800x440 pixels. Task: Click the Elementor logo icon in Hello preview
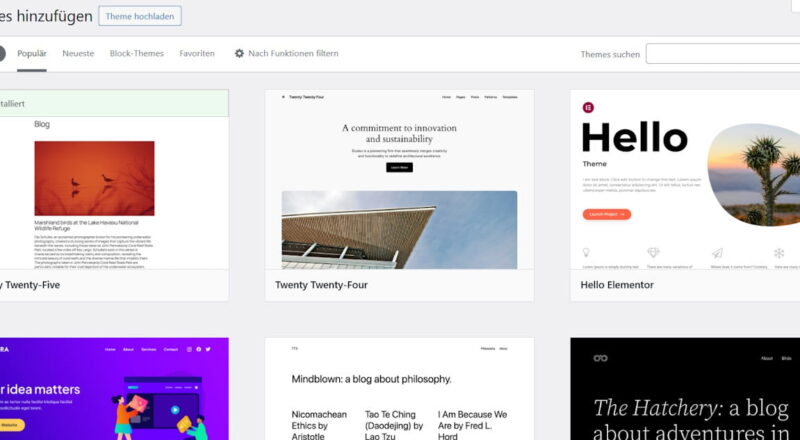588,108
